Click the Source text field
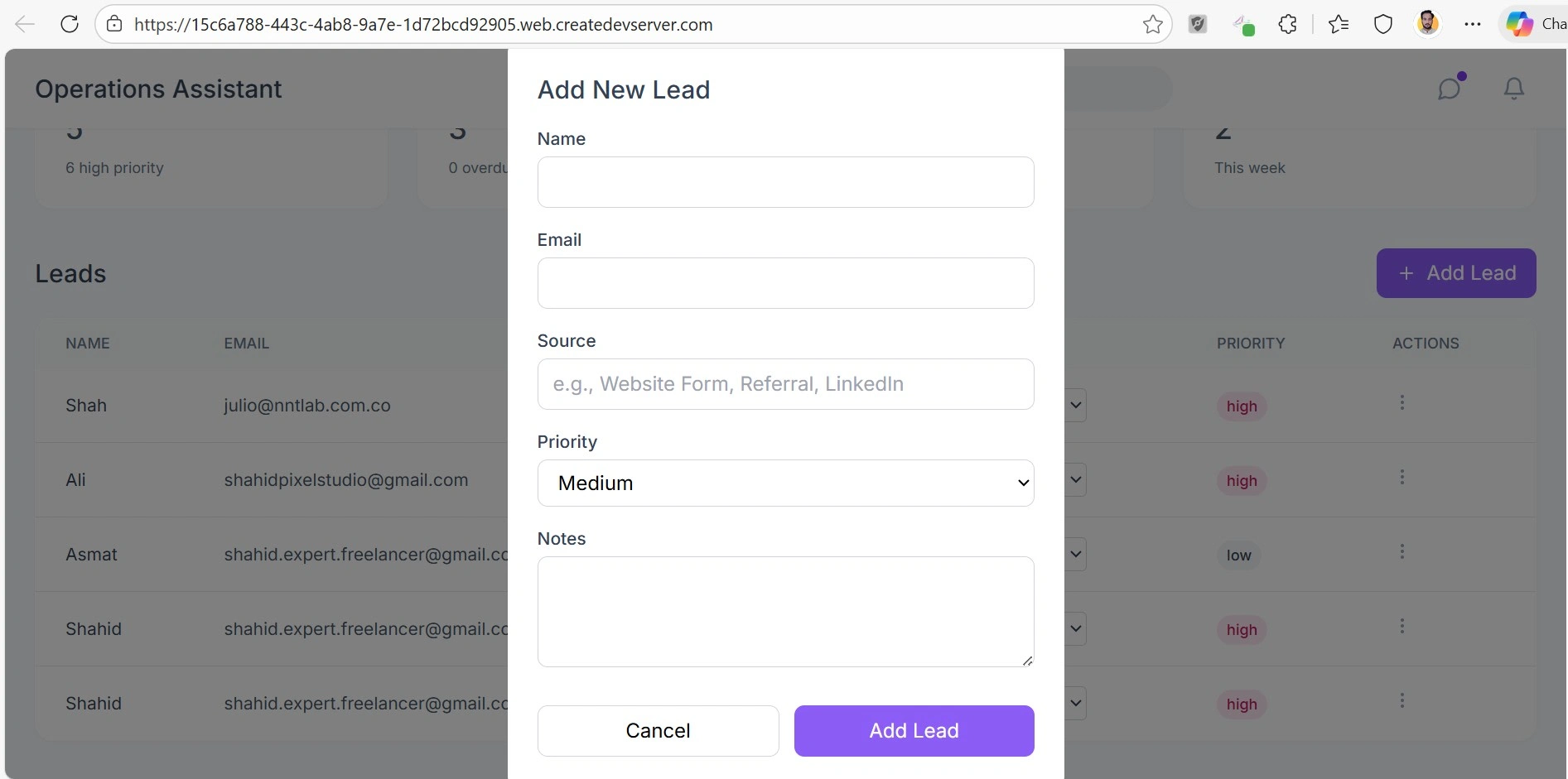 (785, 384)
